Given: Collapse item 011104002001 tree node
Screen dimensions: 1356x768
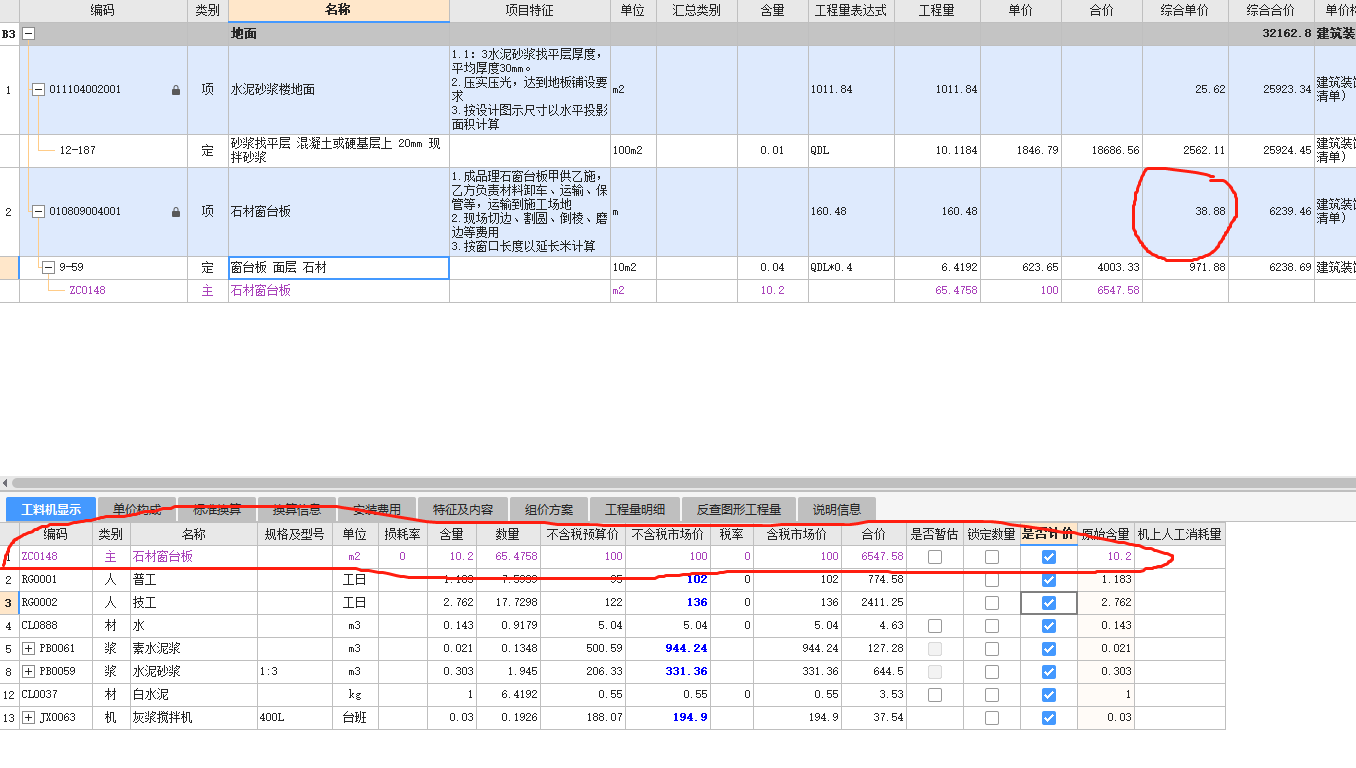Looking at the screenshot, I should click(38, 89).
